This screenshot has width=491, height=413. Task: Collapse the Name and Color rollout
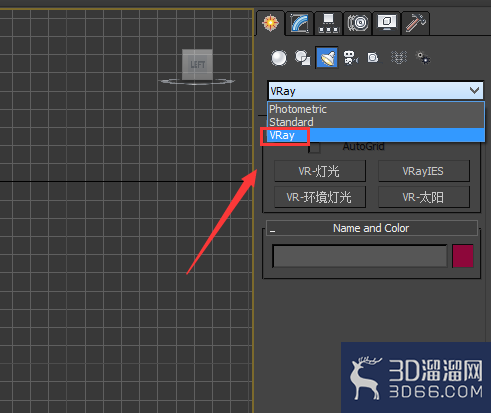tap(372, 228)
